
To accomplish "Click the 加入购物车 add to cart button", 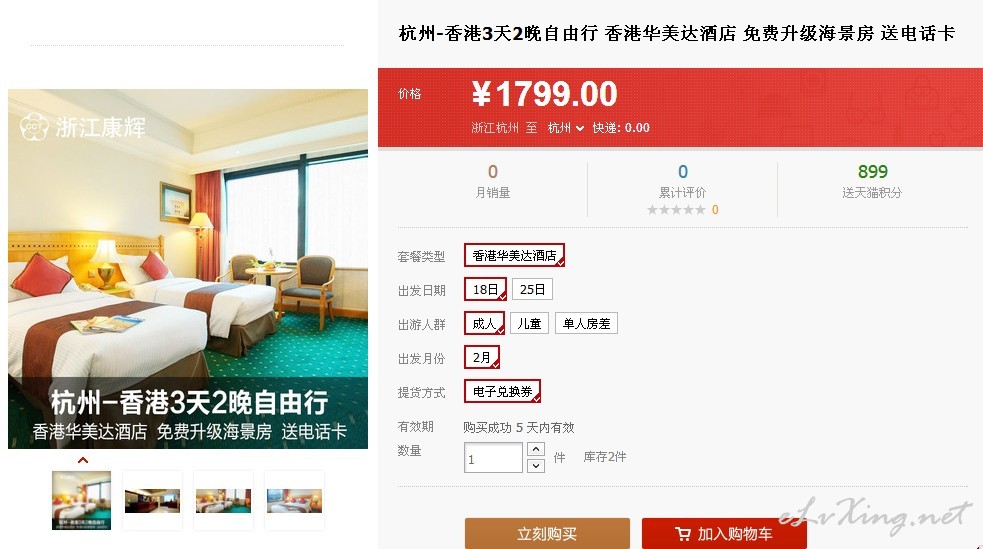I will (724, 533).
